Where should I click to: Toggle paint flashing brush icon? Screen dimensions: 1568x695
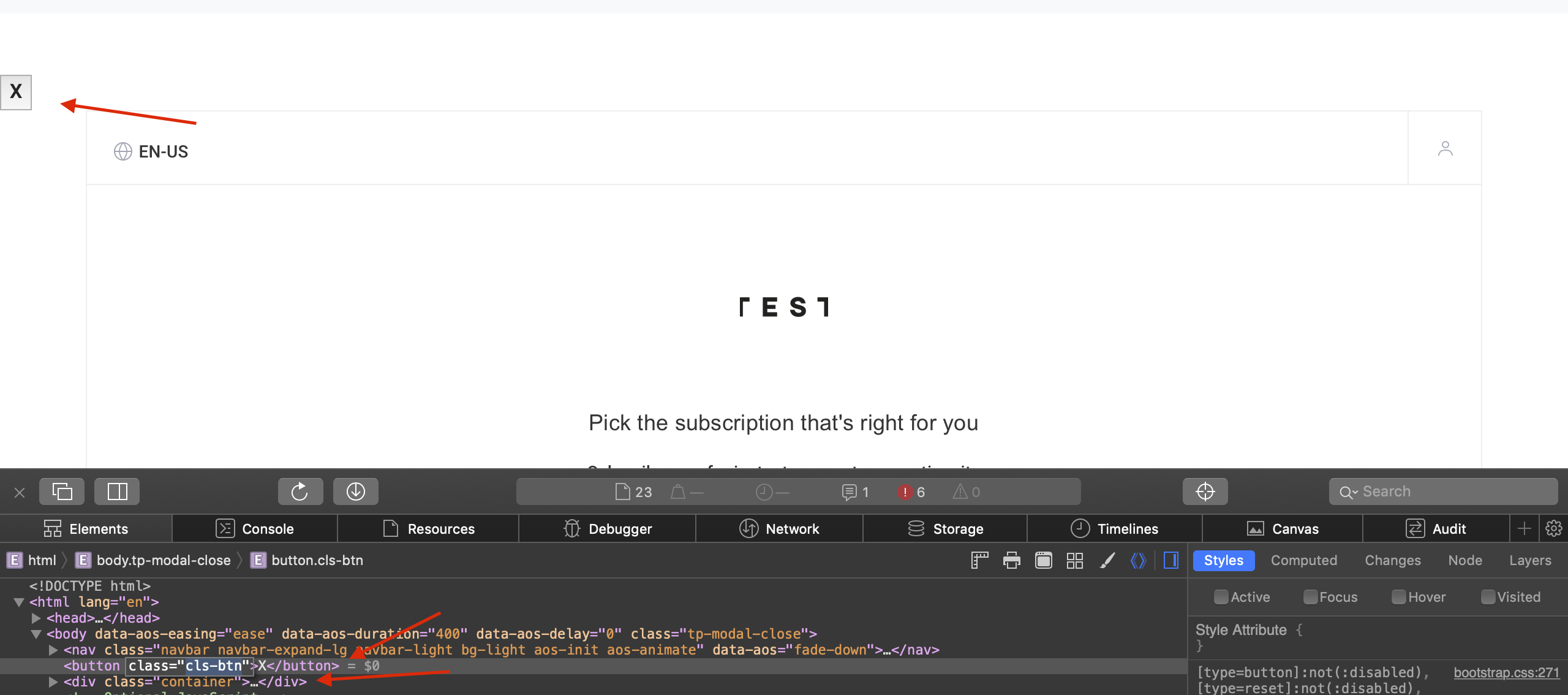click(1107, 560)
